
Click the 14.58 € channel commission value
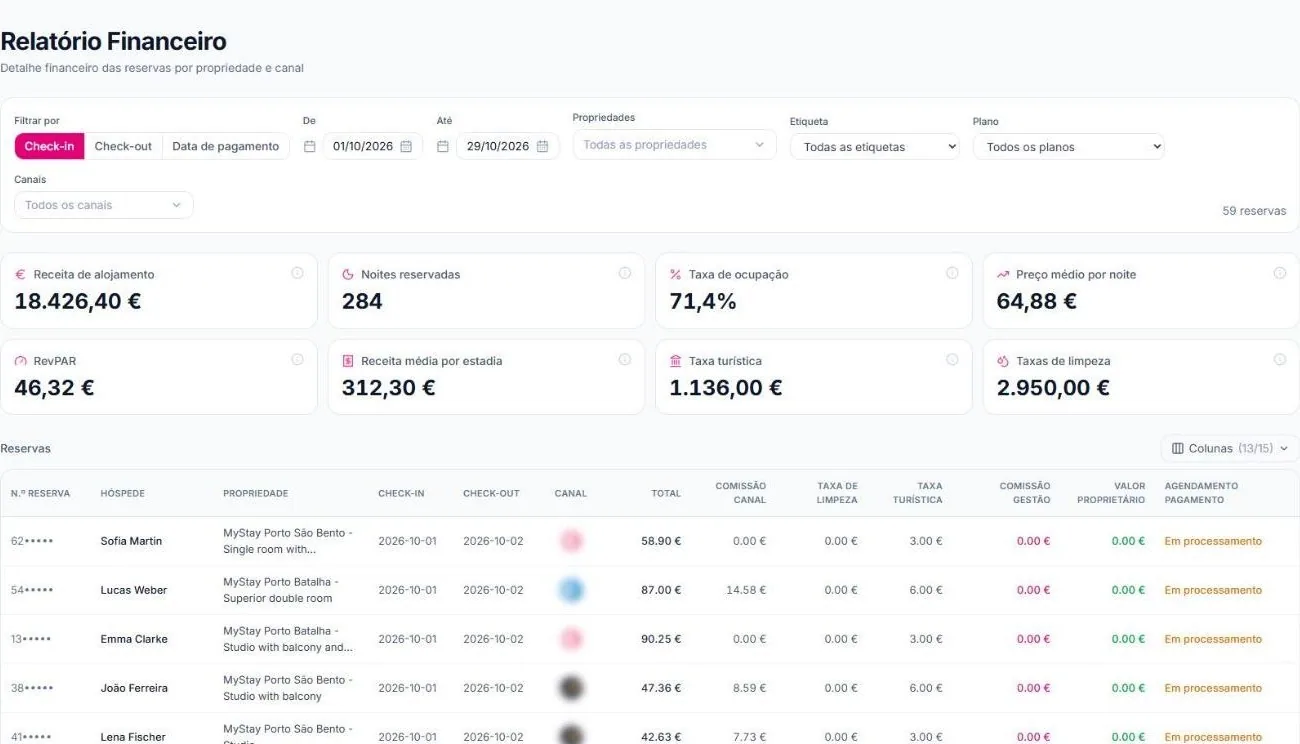[746, 590]
